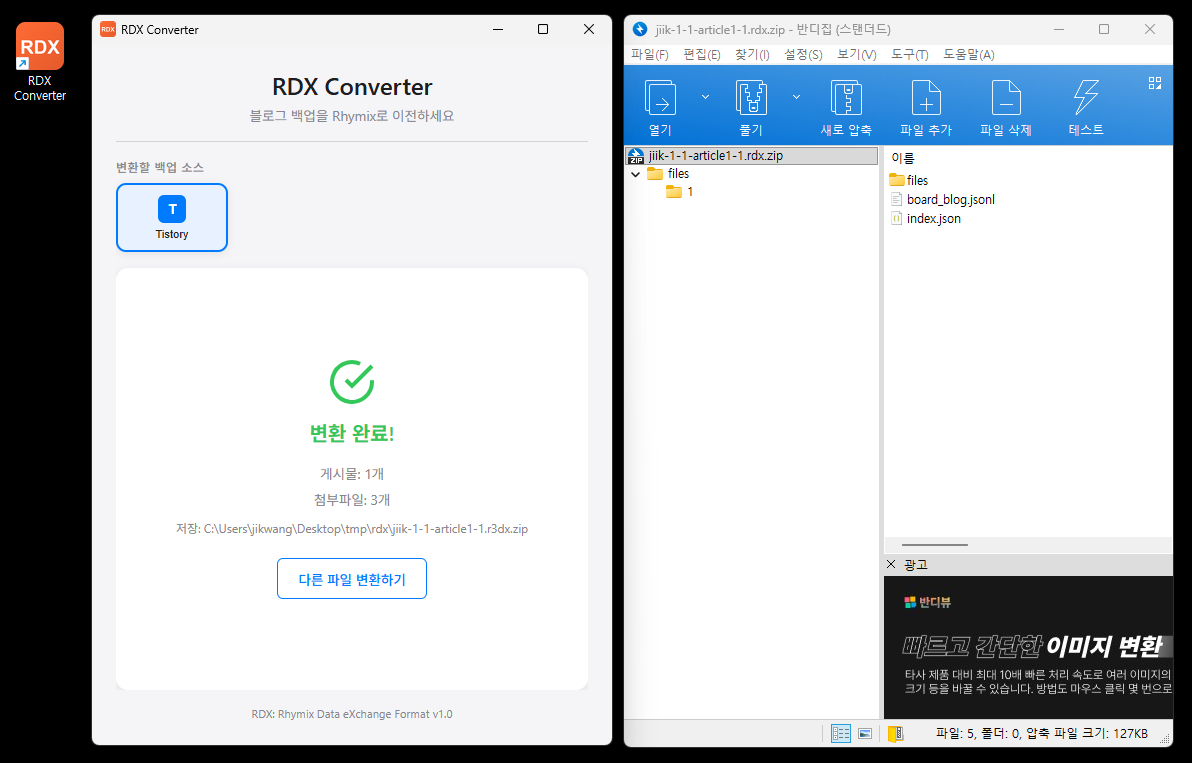The height and width of the screenshot is (763, 1192).
Task: Open the 보기(V) menu in Bandizip
Action: [x=857, y=55]
